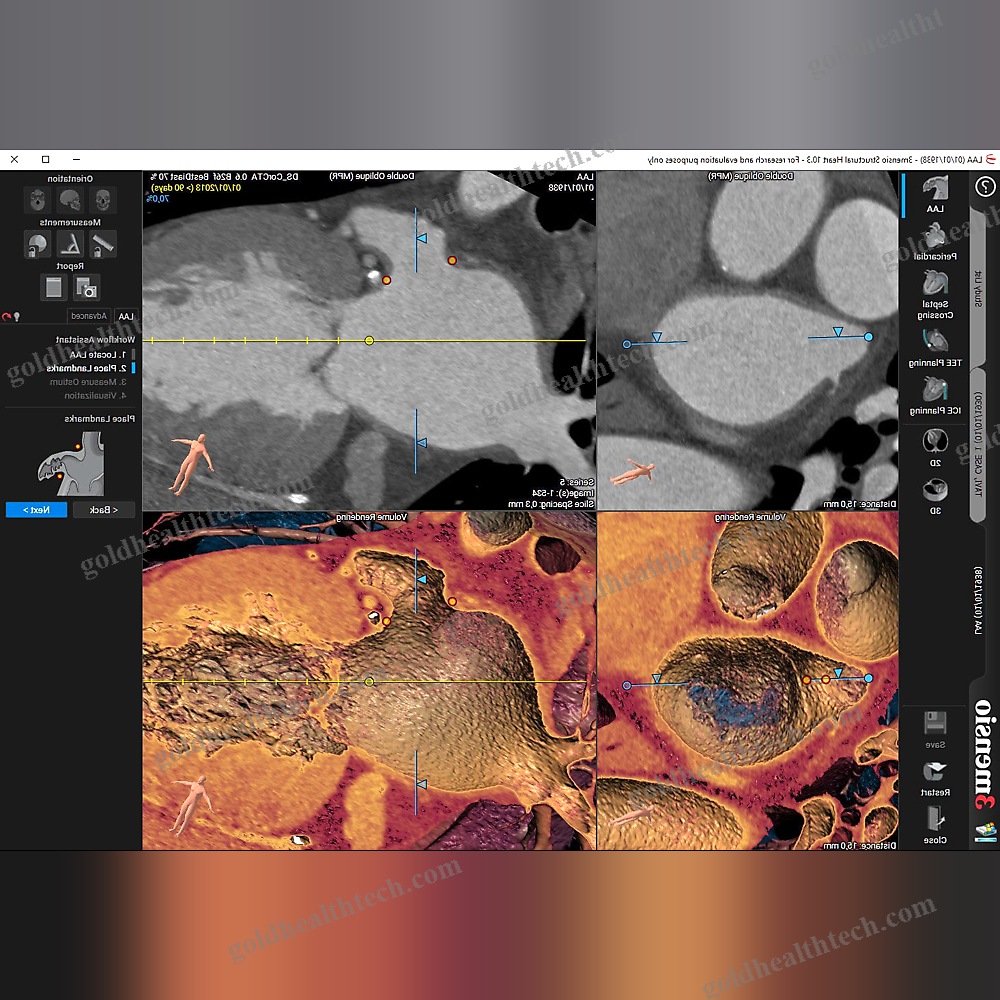1000x1000 pixels.
Task: Click the 'Double Oblique (MPR)' title of the cross-section view
Action: (x=750, y=176)
